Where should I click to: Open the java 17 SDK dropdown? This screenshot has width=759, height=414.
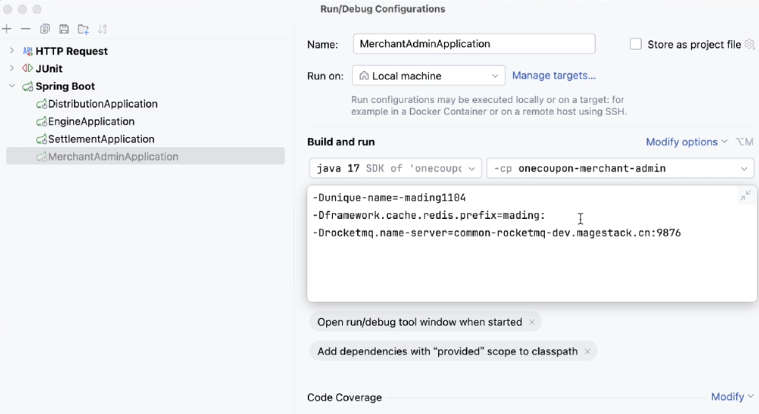(395, 168)
